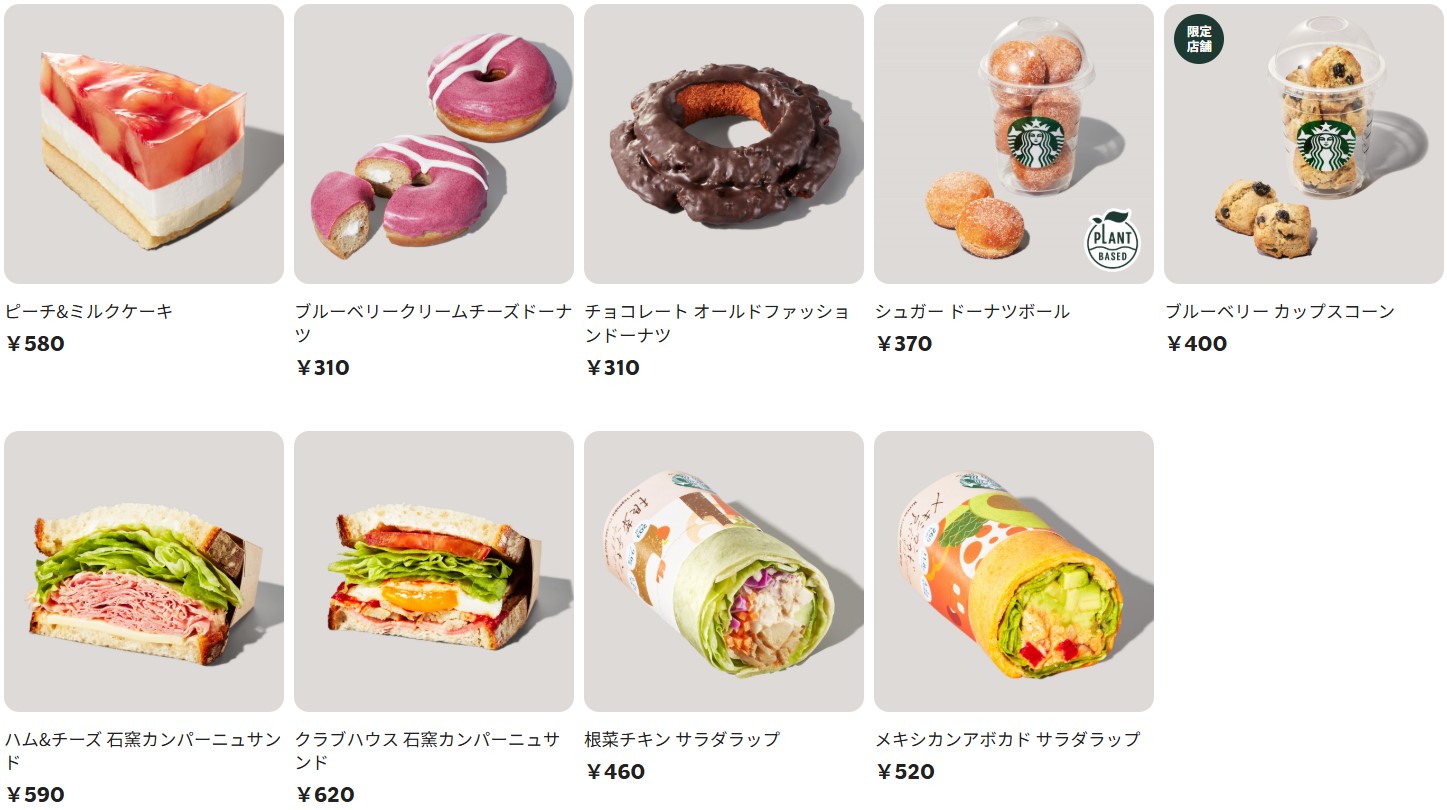Open the ピーチ&ミルクケーキ product image
The image size is (1447, 810).
pos(144,144)
